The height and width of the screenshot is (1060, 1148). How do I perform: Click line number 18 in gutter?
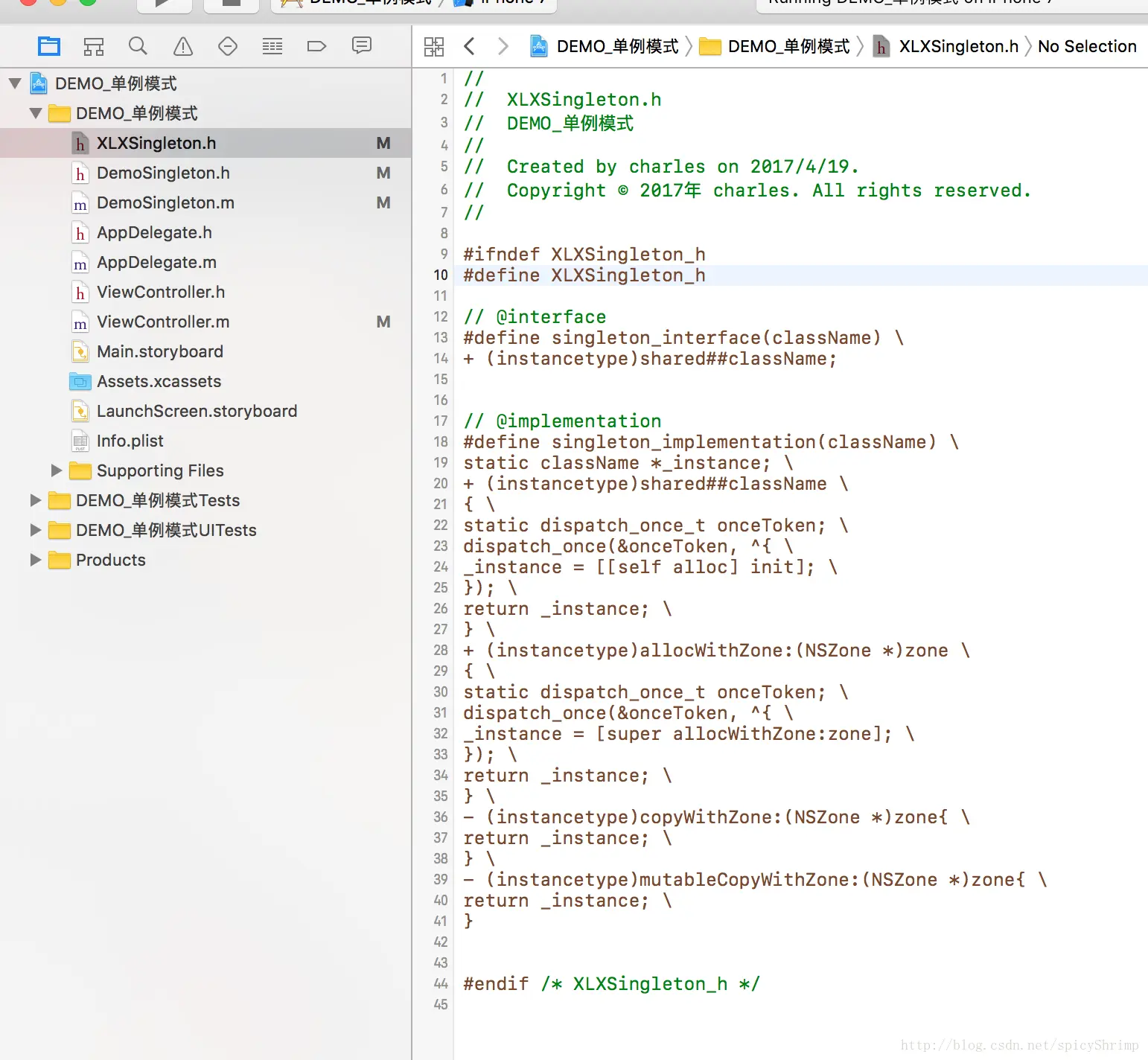pyautogui.click(x=441, y=442)
